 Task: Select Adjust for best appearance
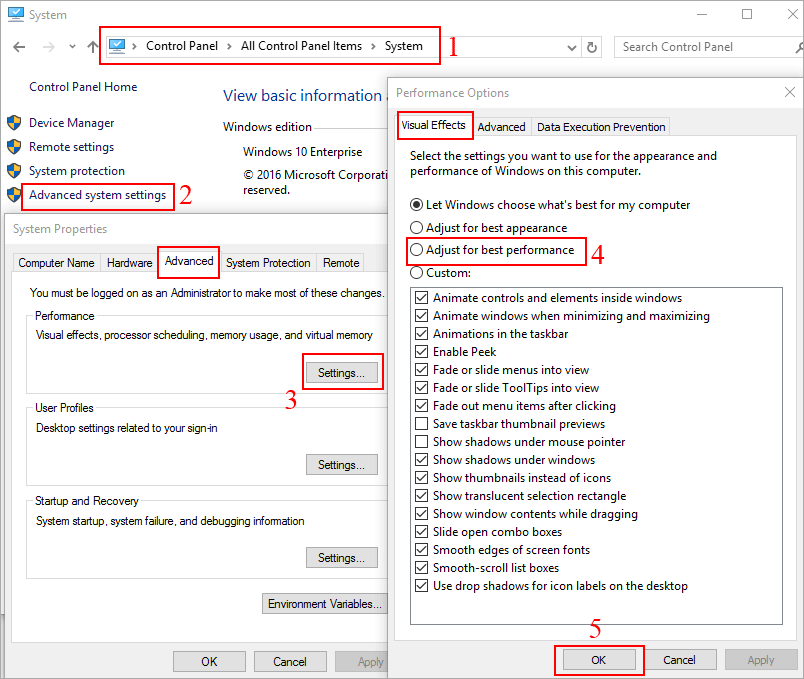(489, 228)
